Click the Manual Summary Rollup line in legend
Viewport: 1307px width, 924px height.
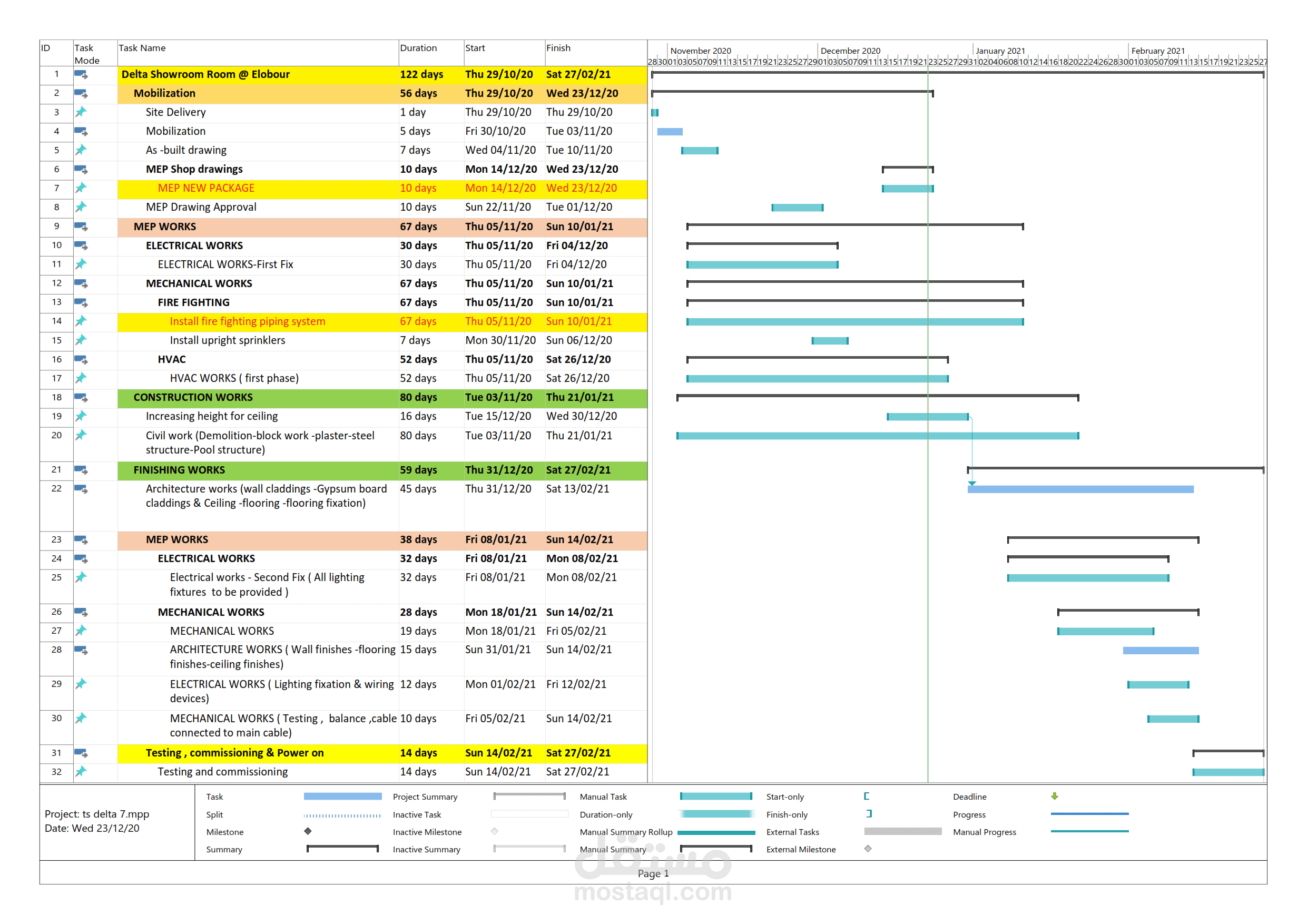[716, 832]
